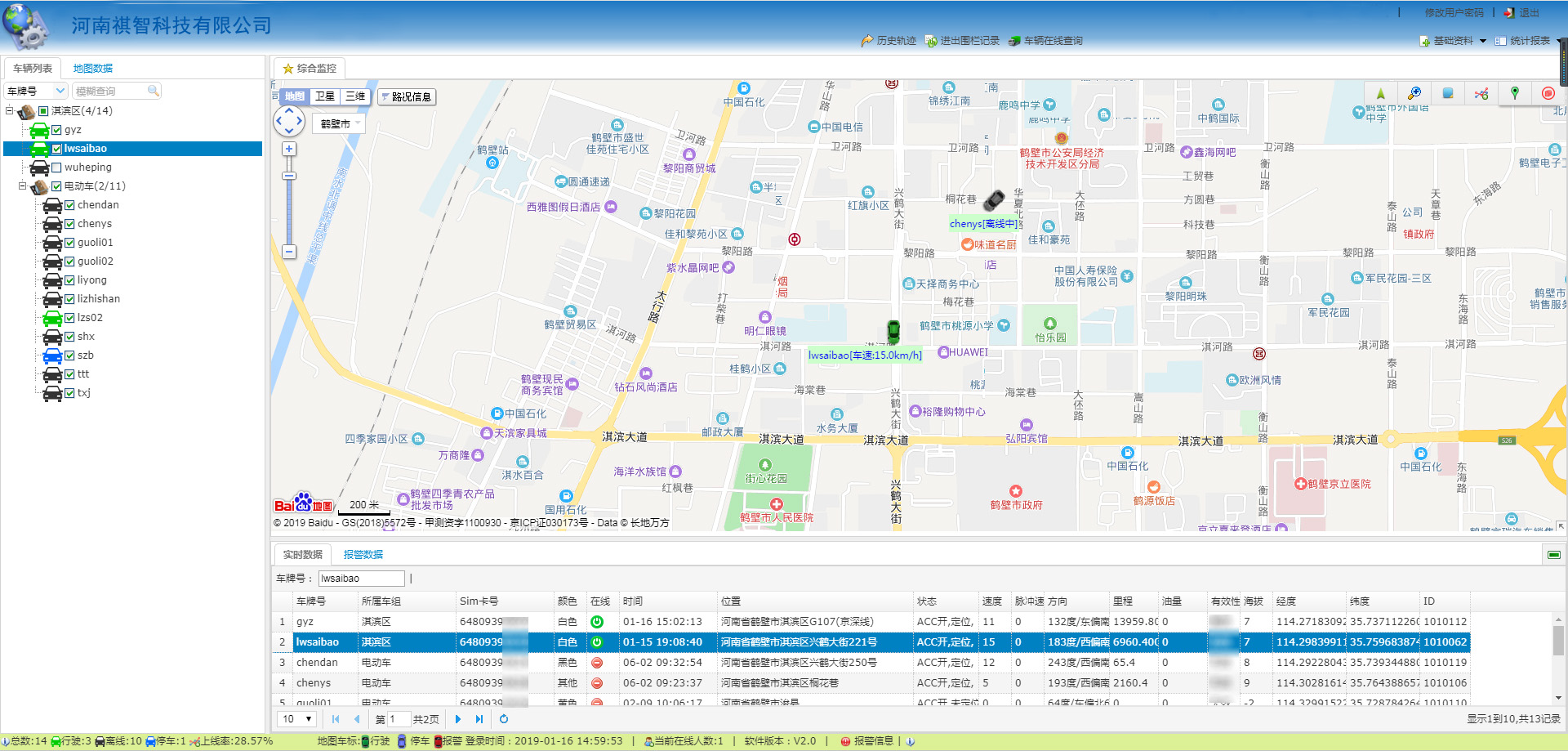The height and width of the screenshot is (751, 1568).
Task: Open 进出围栏记录 fence records
Action: [962, 41]
